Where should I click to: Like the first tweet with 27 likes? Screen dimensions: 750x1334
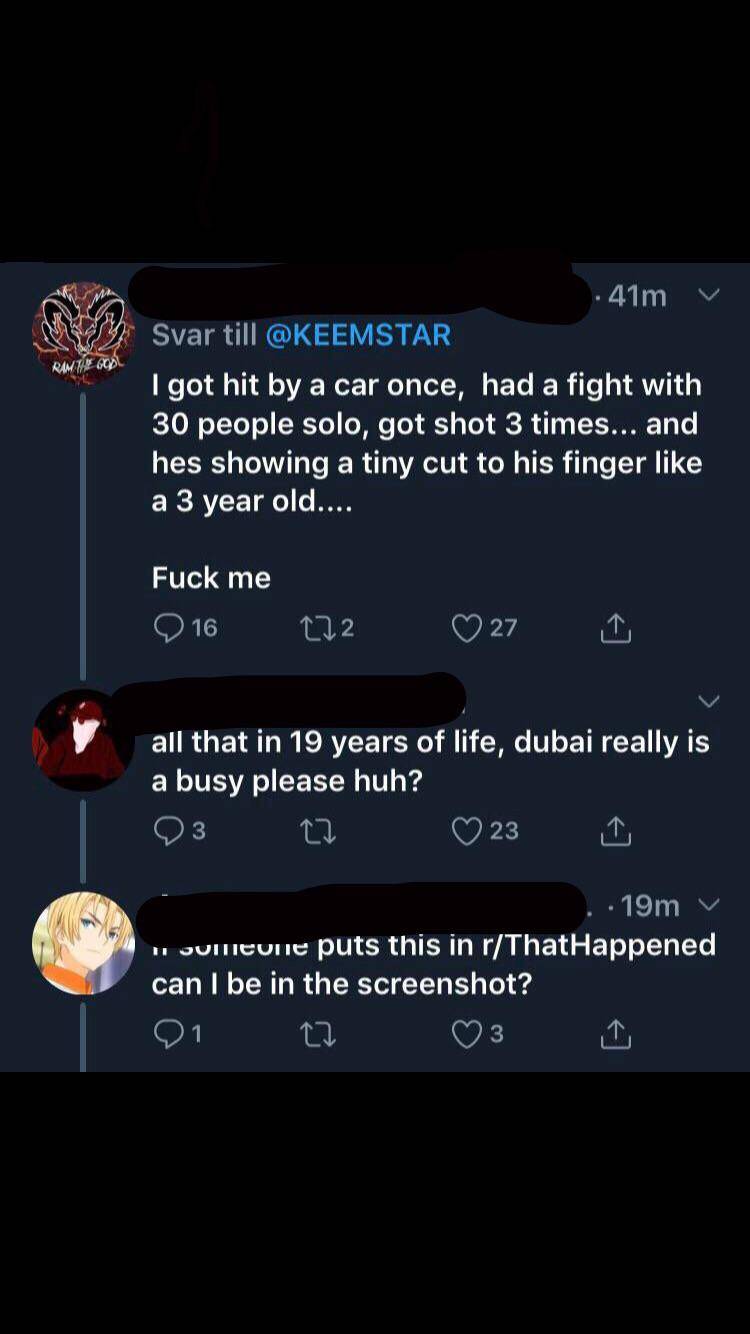[x=466, y=627]
